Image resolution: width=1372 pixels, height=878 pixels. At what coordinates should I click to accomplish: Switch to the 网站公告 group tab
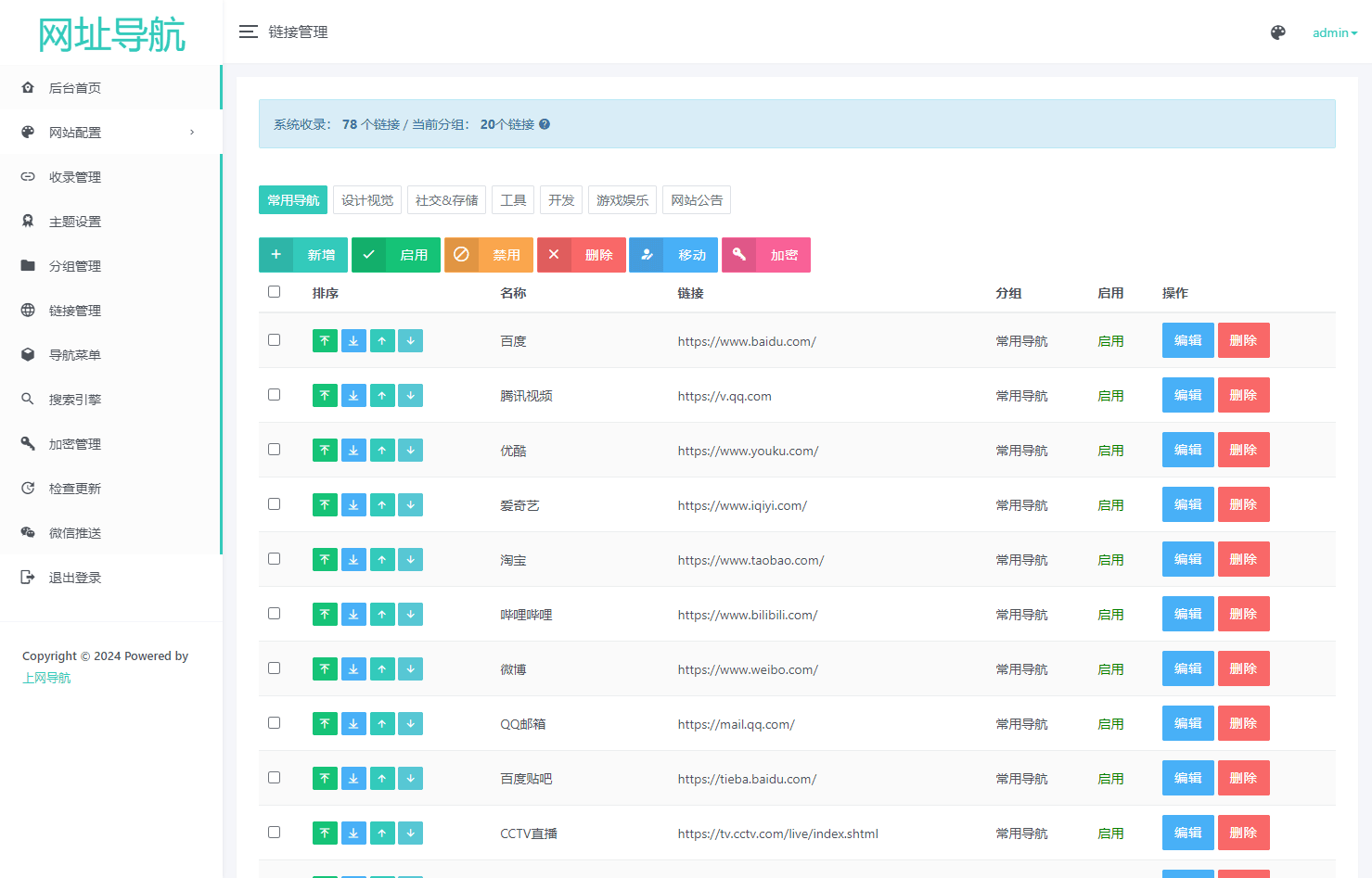[697, 200]
